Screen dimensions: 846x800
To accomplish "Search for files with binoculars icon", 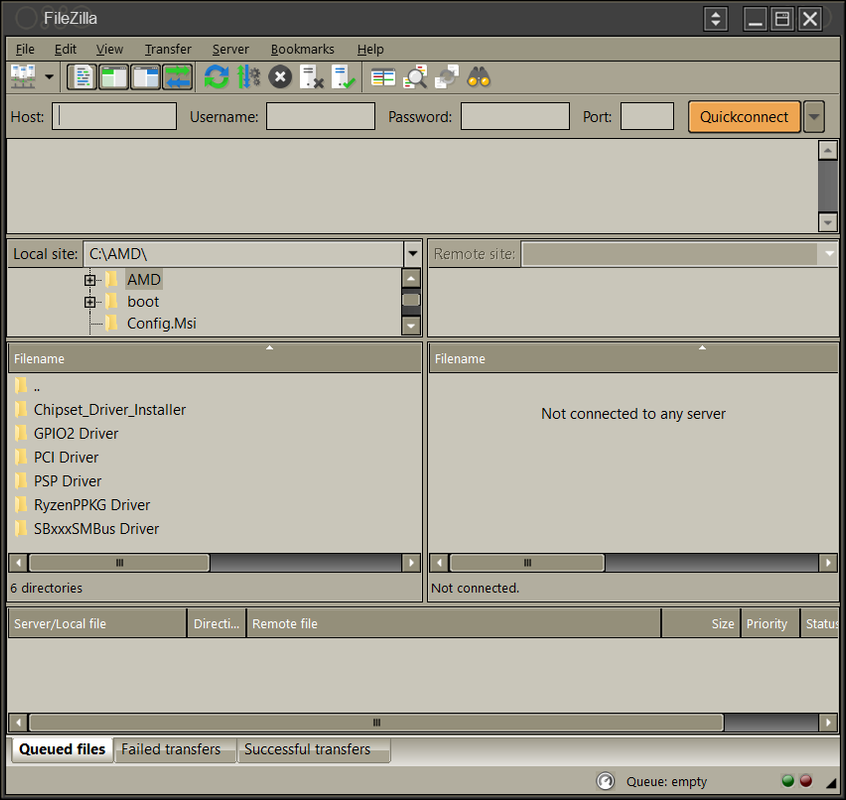I will click(x=479, y=77).
